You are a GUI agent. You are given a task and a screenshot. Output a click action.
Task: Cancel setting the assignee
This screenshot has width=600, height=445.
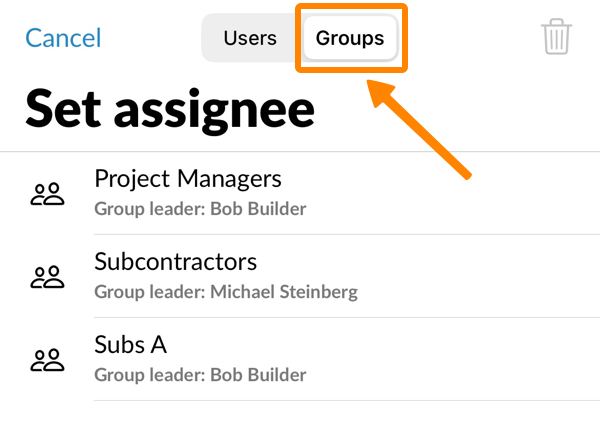63,39
